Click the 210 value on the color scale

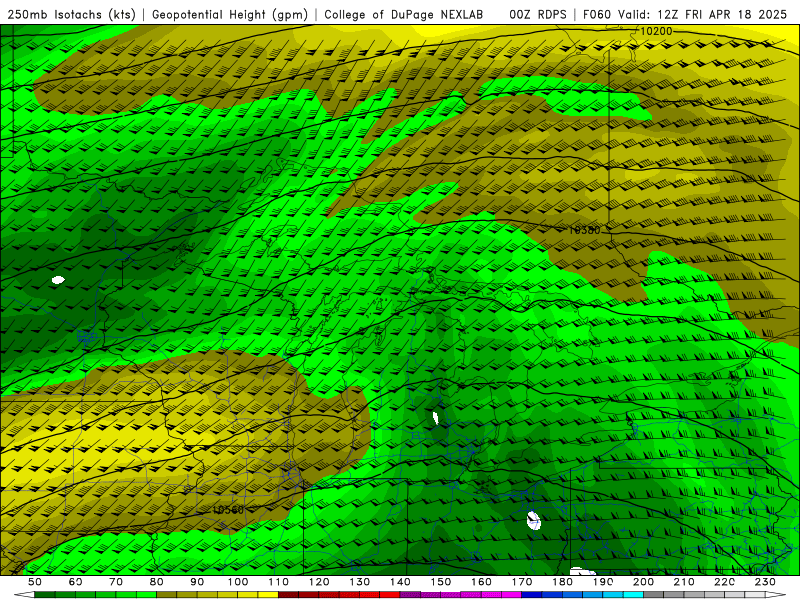(684, 582)
